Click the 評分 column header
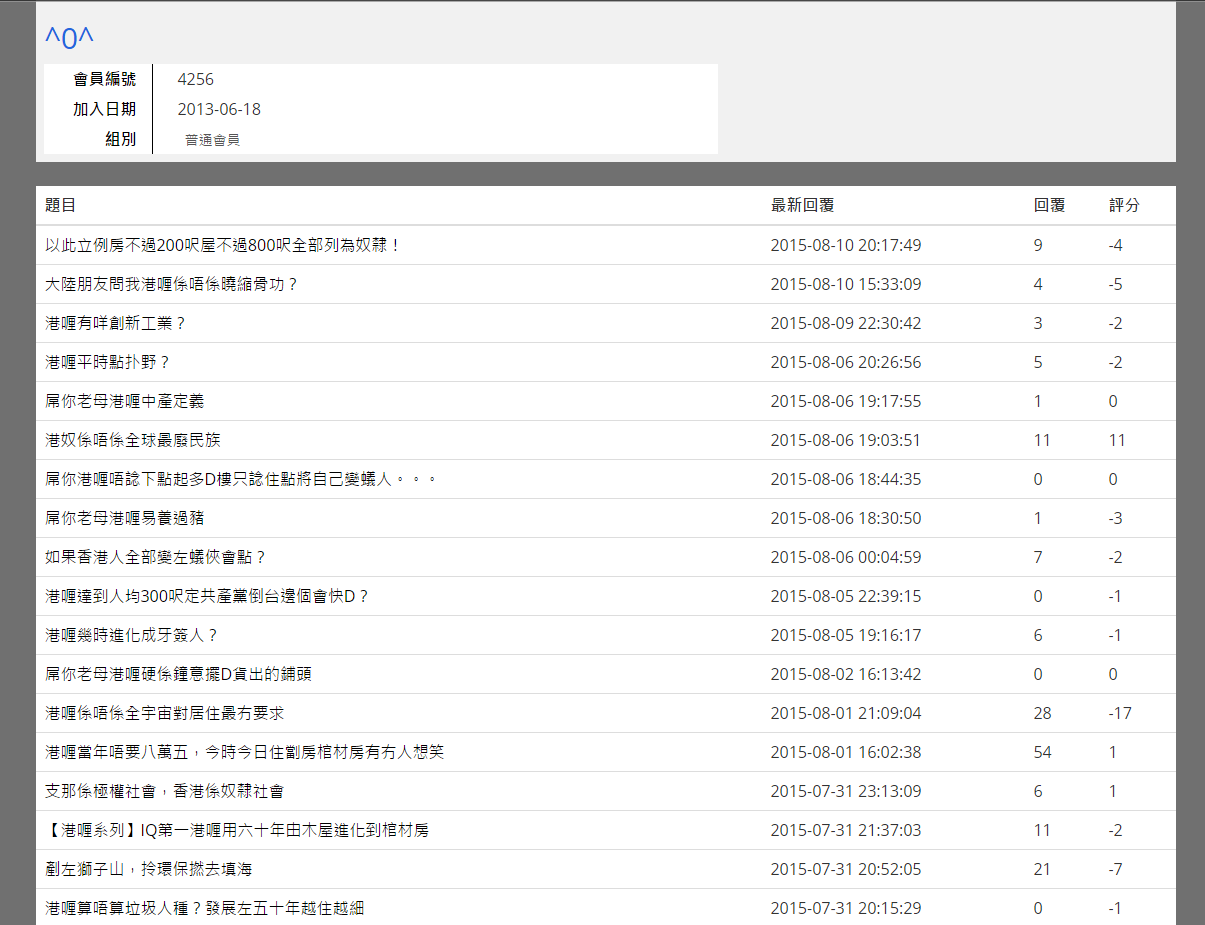The width and height of the screenshot is (1205, 925). pyautogui.click(x=1124, y=205)
